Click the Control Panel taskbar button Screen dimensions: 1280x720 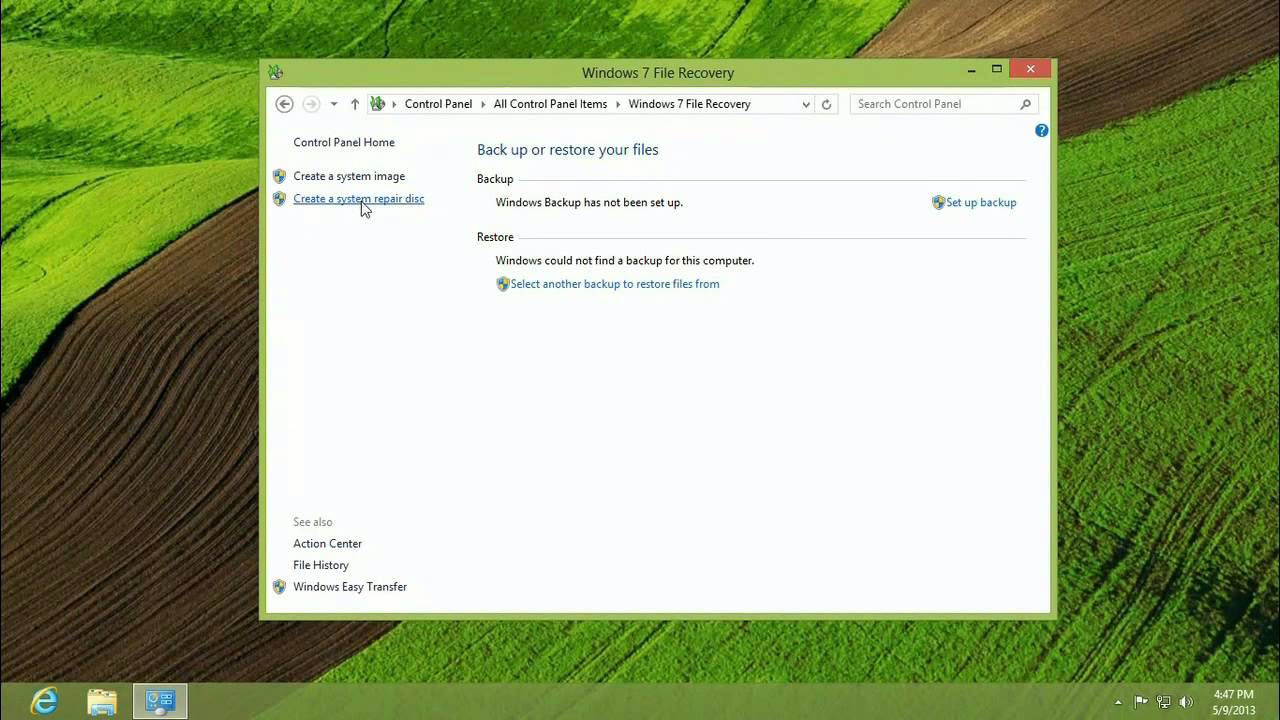coord(160,701)
